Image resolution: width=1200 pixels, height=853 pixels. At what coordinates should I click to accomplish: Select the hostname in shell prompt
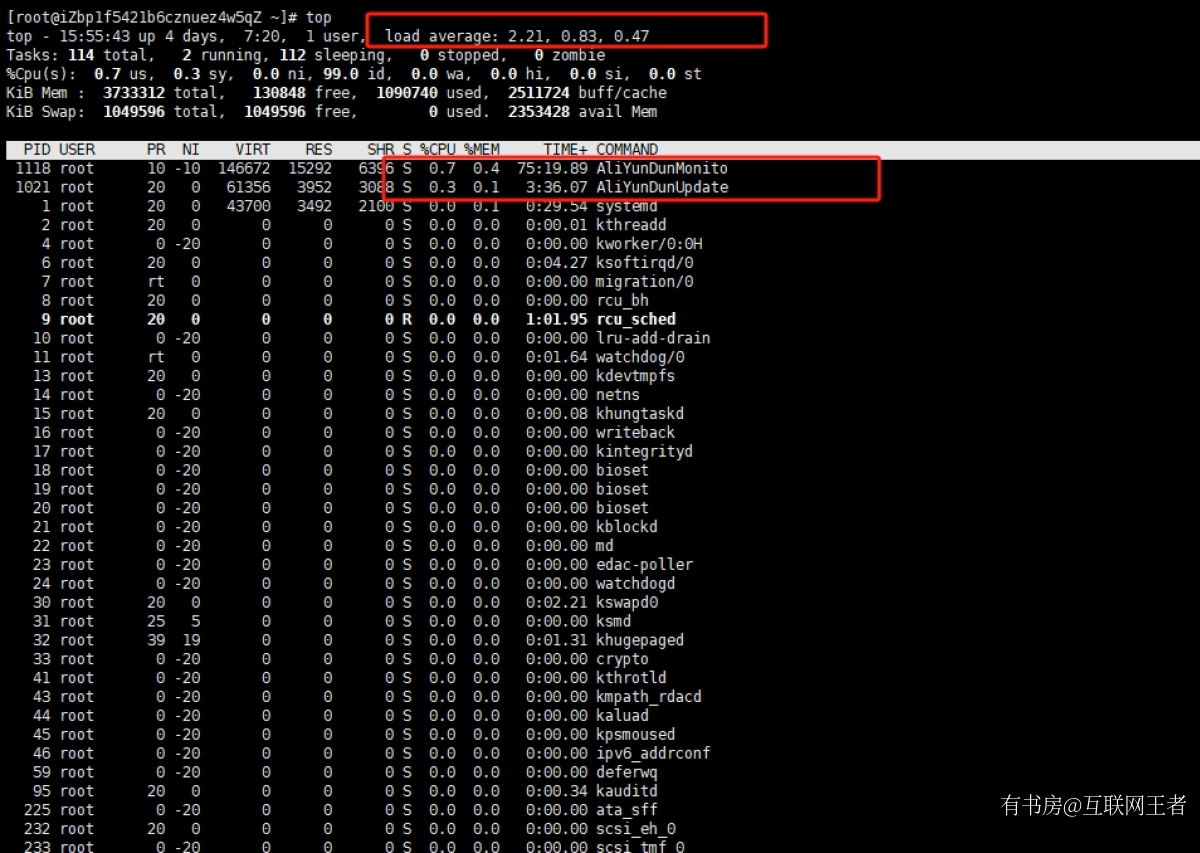[x=159, y=17]
